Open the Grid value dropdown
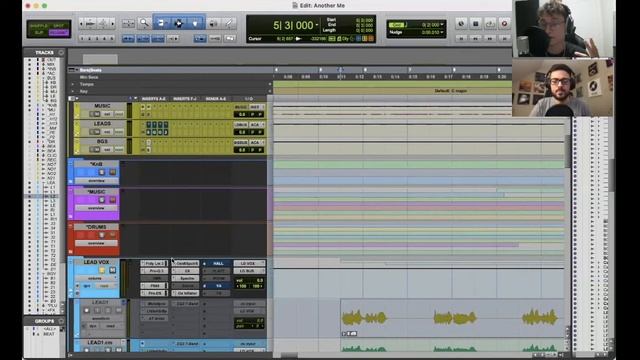The width and height of the screenshot is (640, 360). click(x=442, y=25)
